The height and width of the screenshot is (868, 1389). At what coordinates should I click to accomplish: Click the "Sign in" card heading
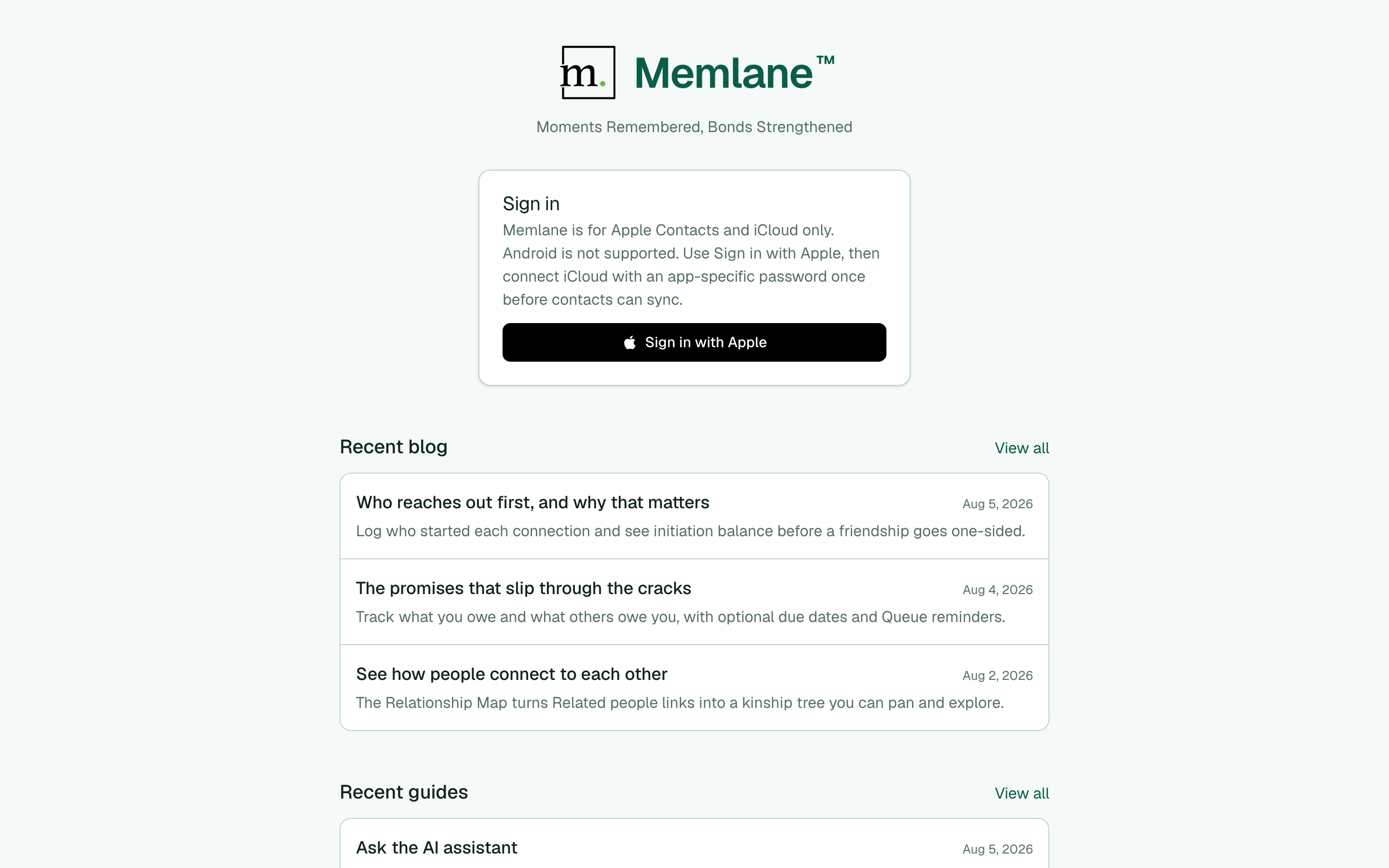531,204
